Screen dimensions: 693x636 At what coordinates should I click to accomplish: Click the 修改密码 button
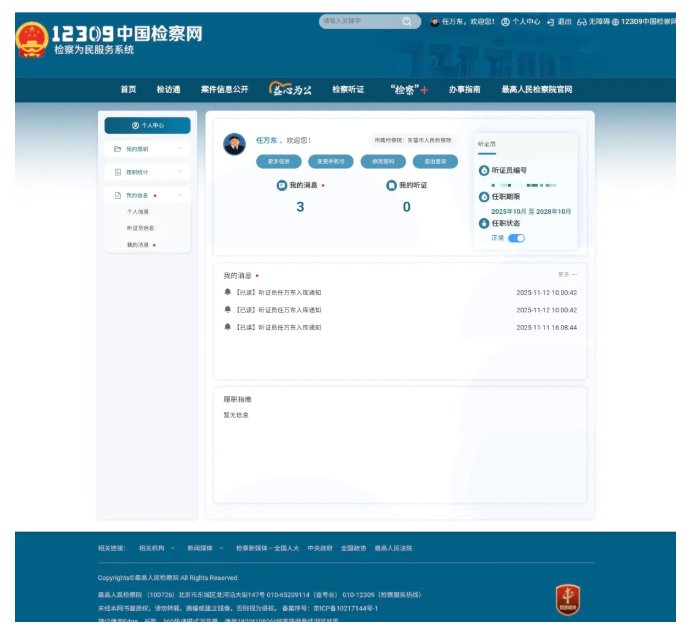384,161
